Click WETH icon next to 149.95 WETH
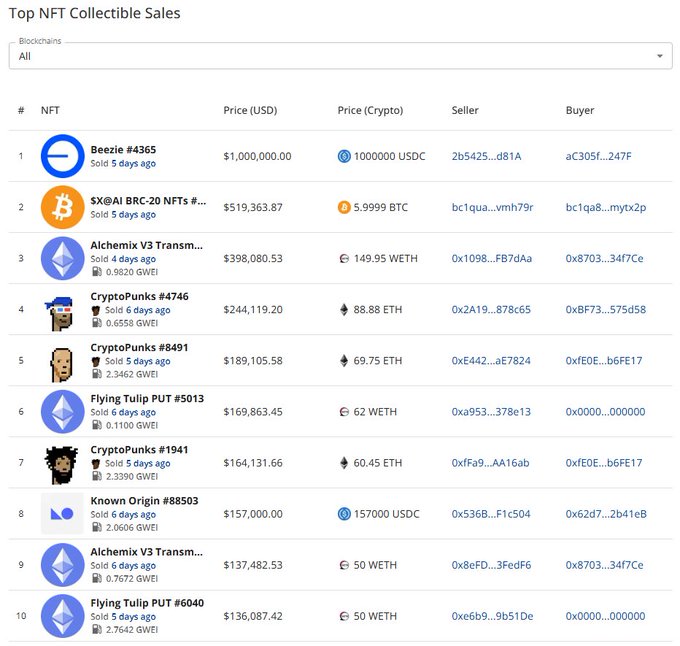The image size is (680, 646). pyautogui.click(x=344, y=259)
